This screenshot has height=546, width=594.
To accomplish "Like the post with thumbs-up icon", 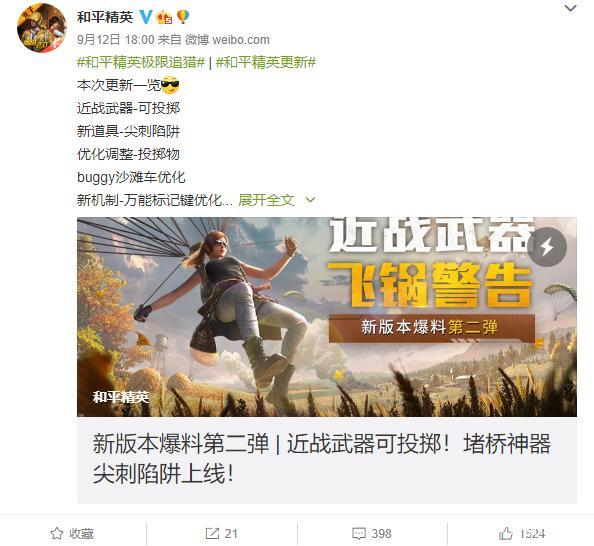I will tap(505, 533).
